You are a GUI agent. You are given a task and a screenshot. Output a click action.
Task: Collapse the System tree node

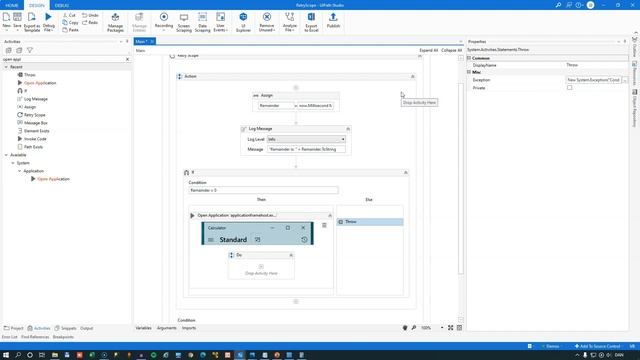13,163
